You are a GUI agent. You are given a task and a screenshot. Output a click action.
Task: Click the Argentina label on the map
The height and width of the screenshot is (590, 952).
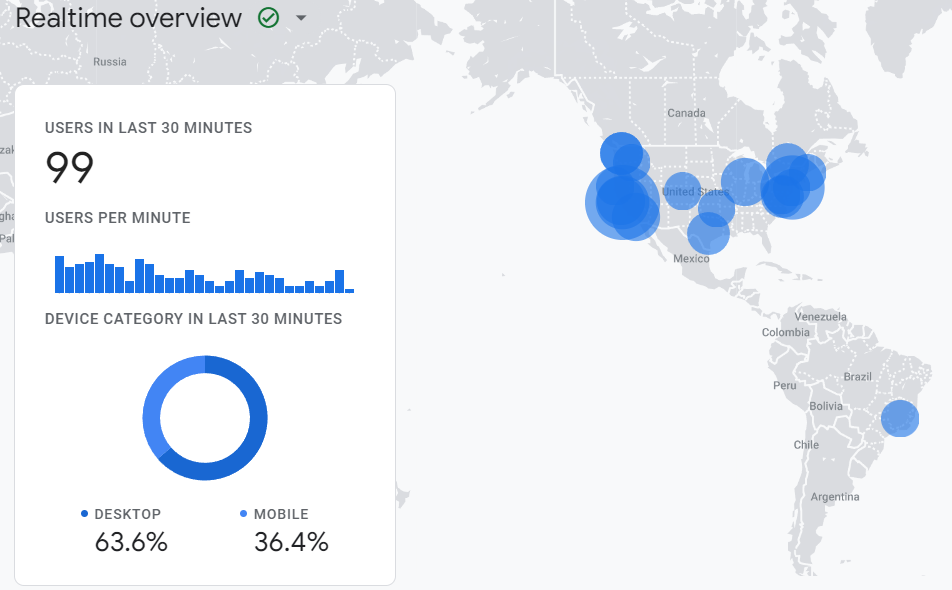pyautogui.click(x=834, y=497)
